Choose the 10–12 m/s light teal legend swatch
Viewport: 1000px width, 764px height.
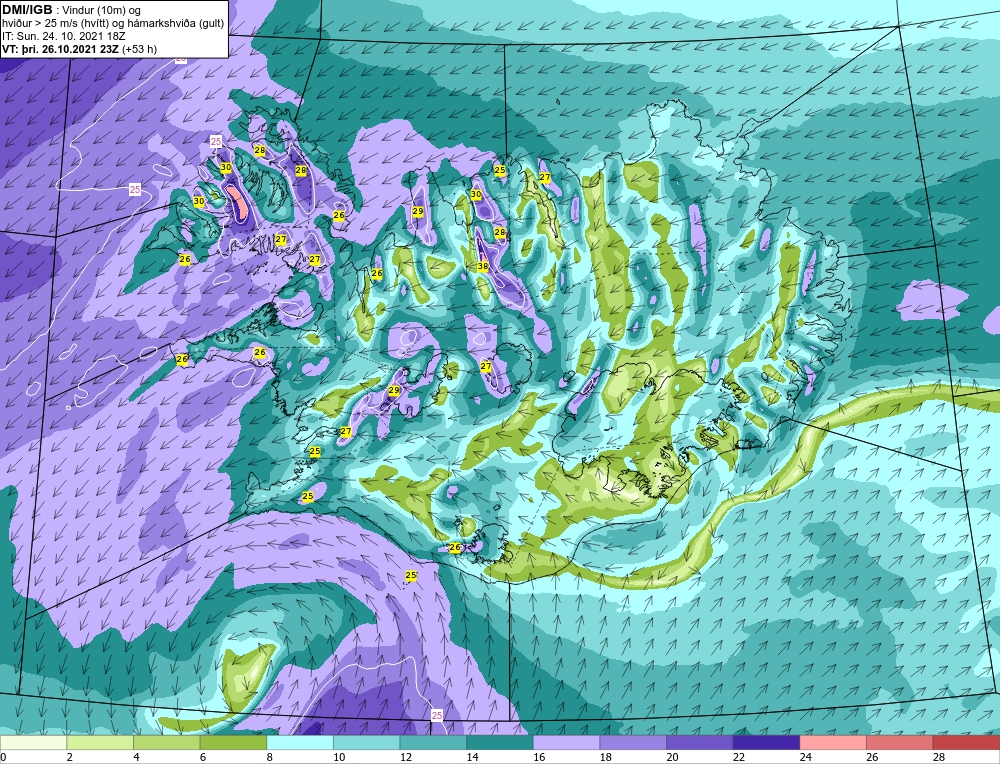pos(367,743)
